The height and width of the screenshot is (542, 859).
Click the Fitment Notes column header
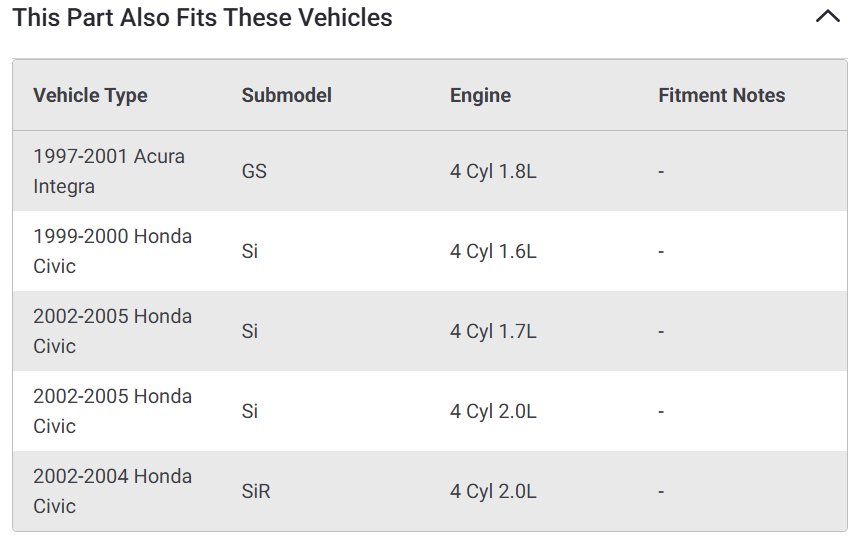(x=721, y=96)
